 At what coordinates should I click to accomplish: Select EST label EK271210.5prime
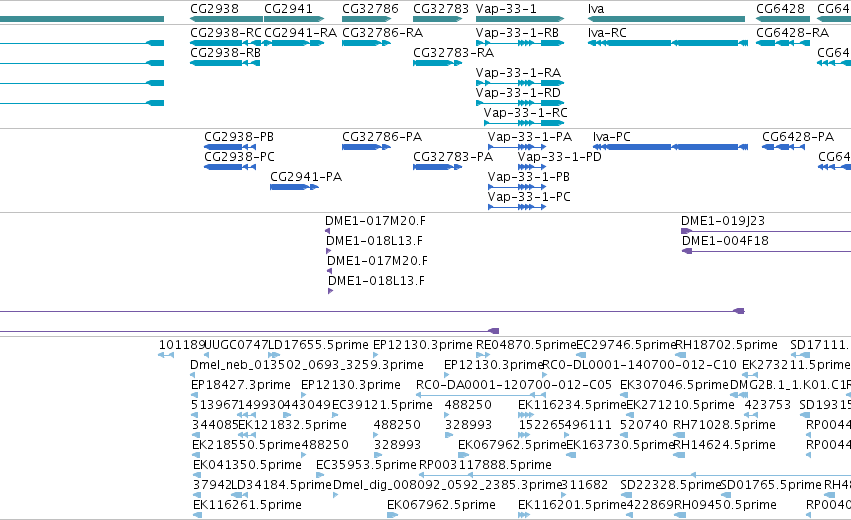[x=681, y=405]
